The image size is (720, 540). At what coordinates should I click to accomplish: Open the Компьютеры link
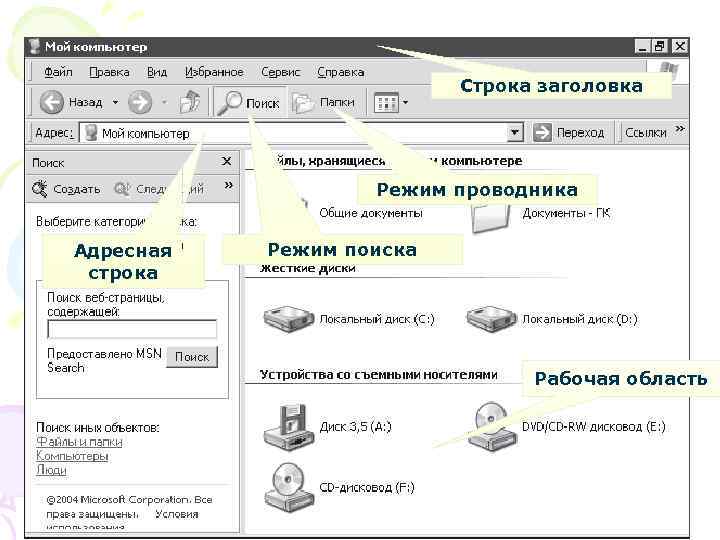[73, 456]
